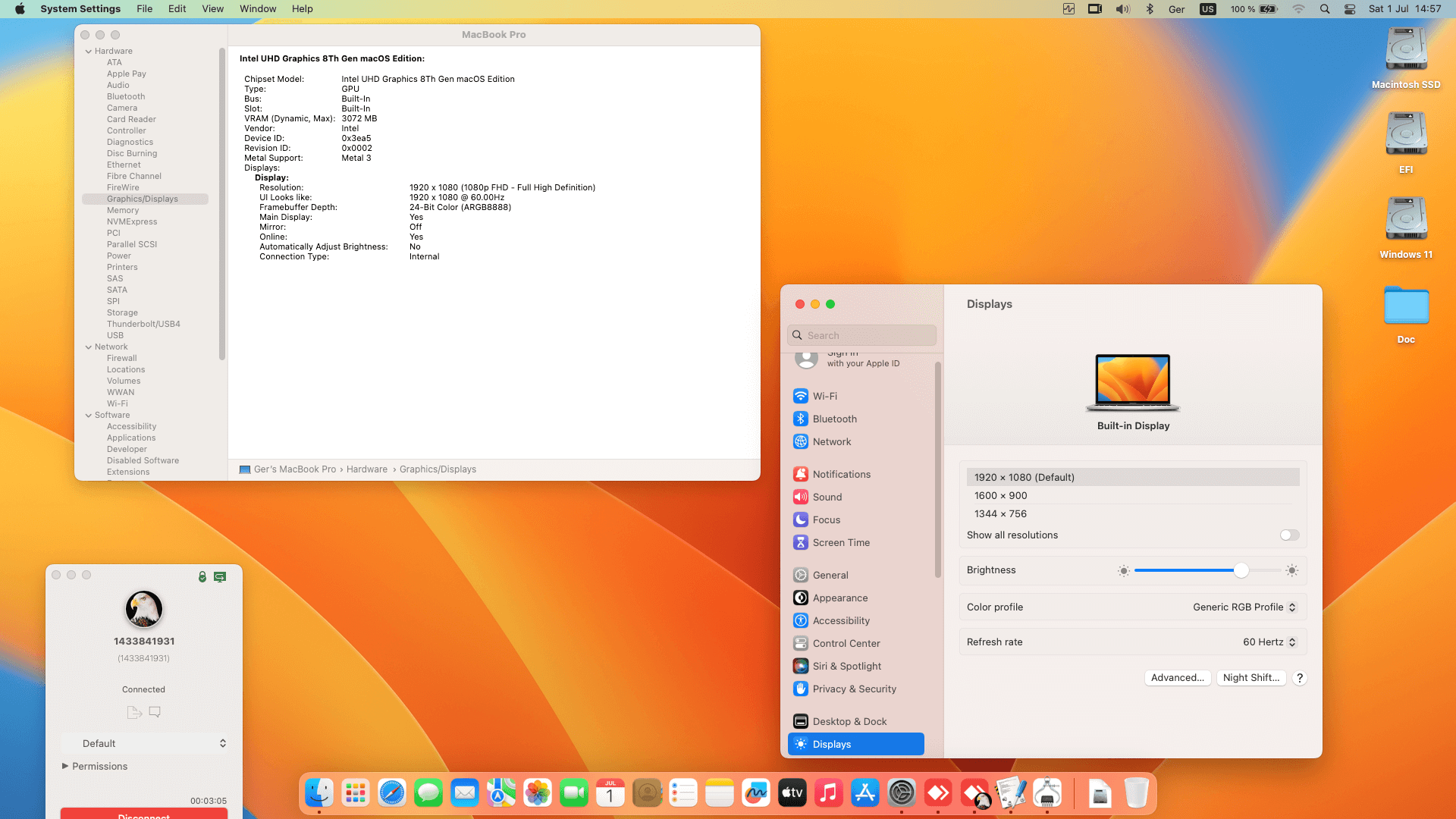Select the Built-in Display thumbnail
Viewport: 1456px width, 819px height.
pos(1133,382)
